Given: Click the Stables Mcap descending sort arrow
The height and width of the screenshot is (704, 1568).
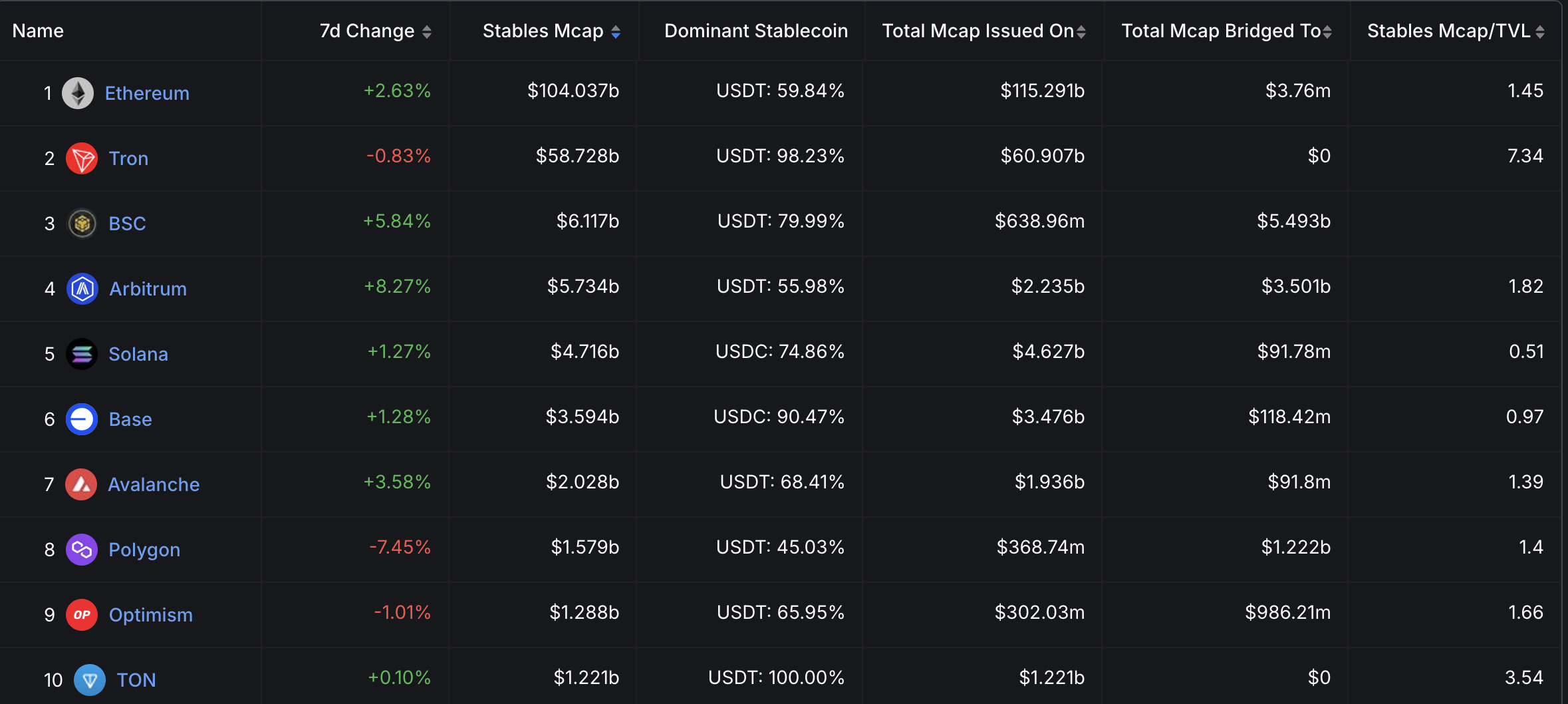Looking at the screenshot, I should coord(617,35).
